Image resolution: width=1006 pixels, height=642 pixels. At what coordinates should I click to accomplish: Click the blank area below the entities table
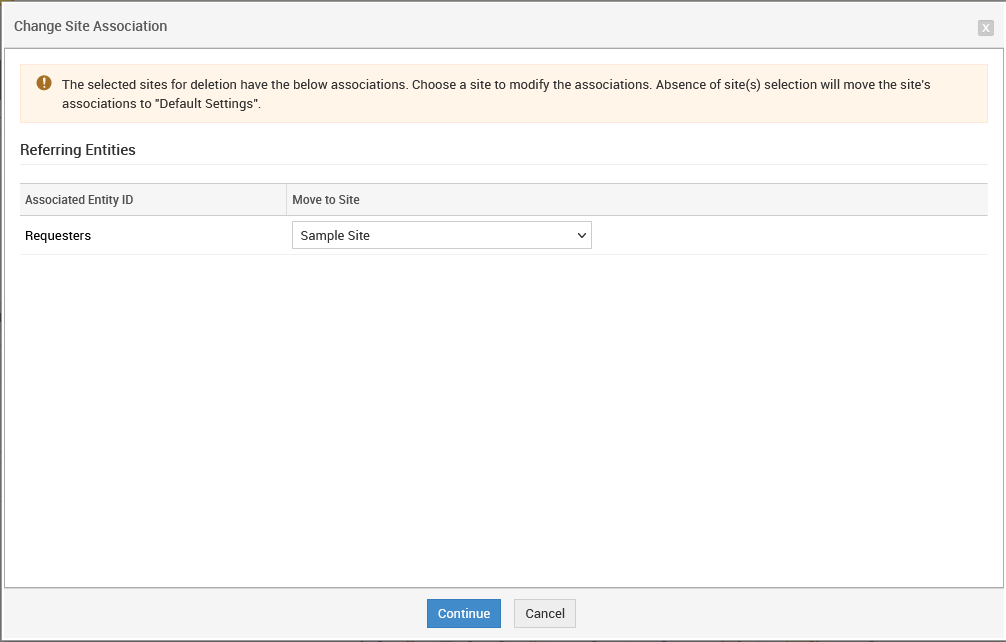[x=500, y=420]
